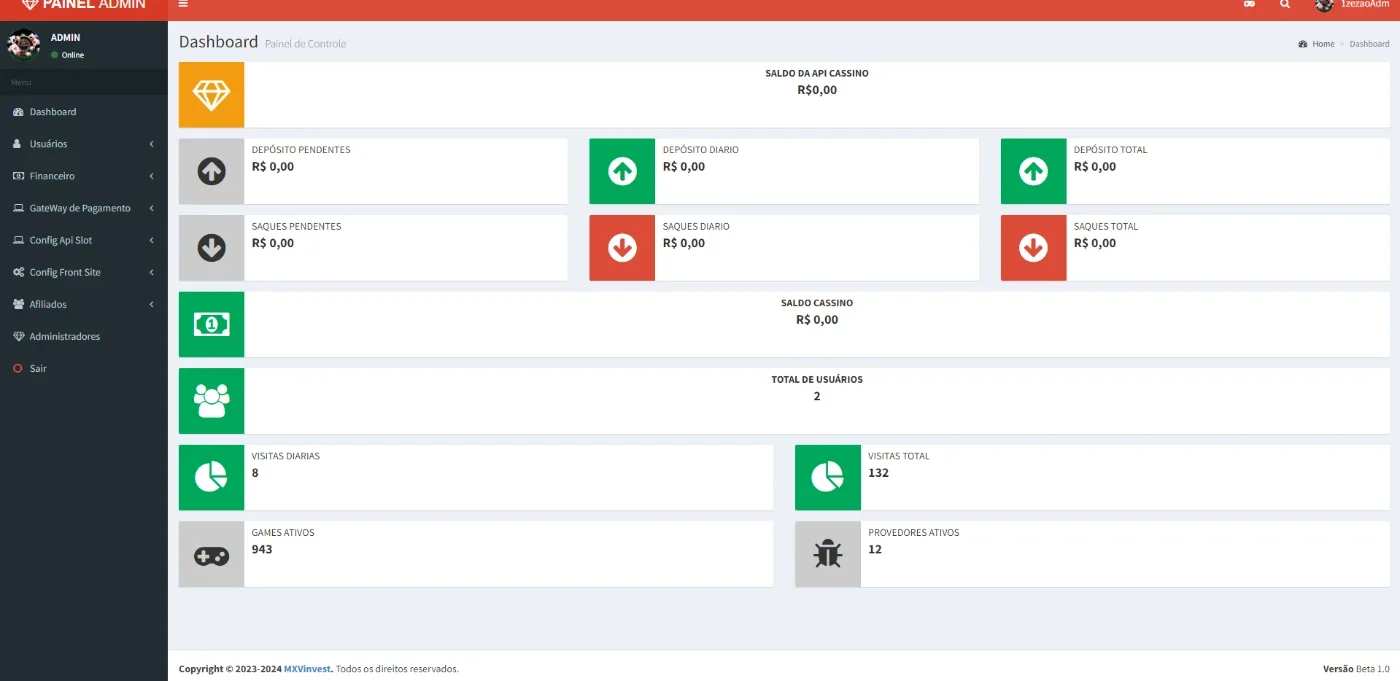Click the 'Painel de Controle' subtitle

(x=306, y=44)
